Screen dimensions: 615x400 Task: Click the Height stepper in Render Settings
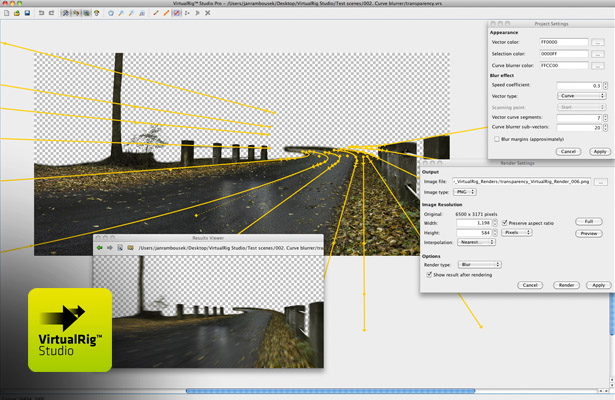pos(495,233)
